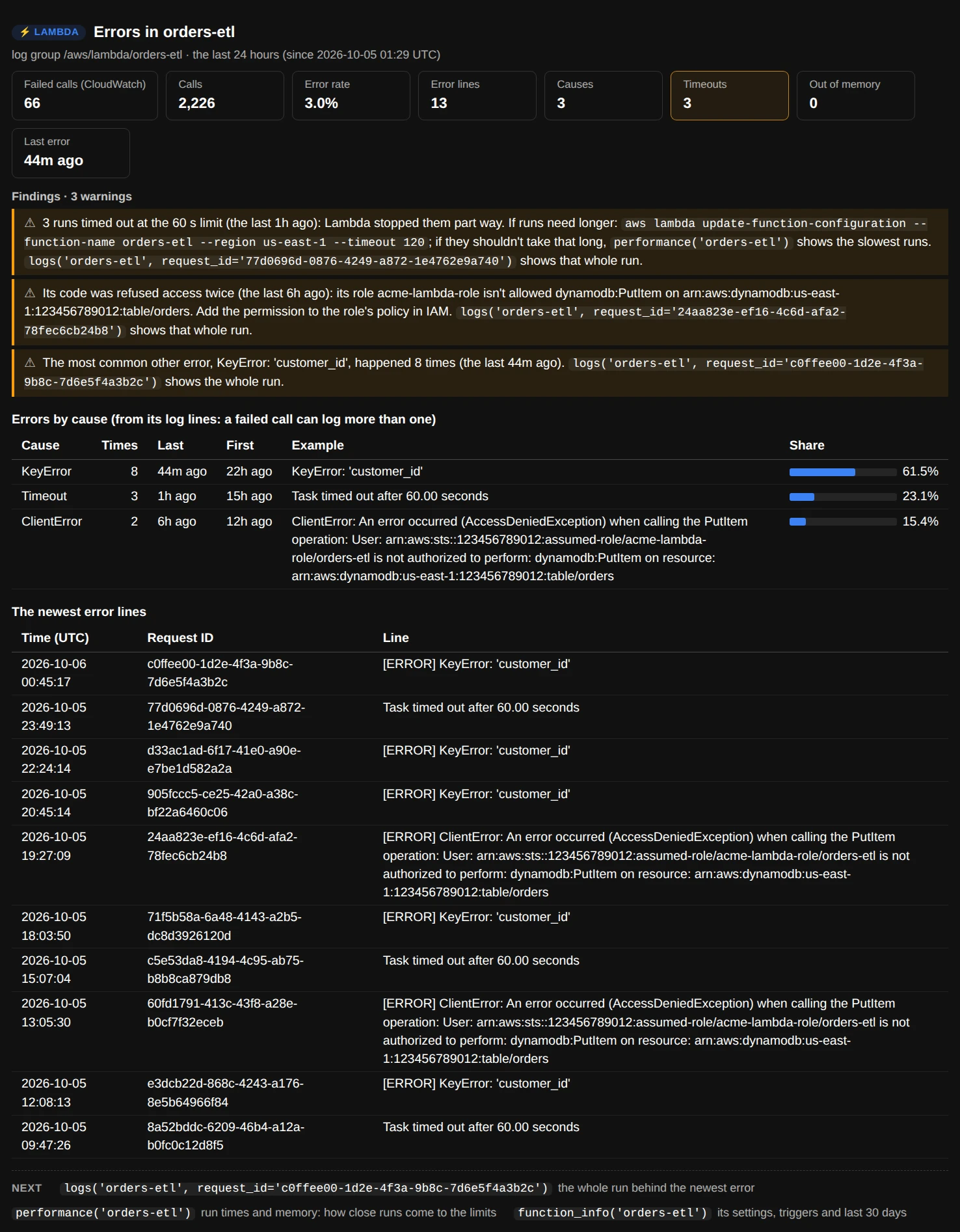This screenshot has width=960, height=1232.
Task: Click the 'Task timed out' line at 09:47:26
Action: [481, 1127]
